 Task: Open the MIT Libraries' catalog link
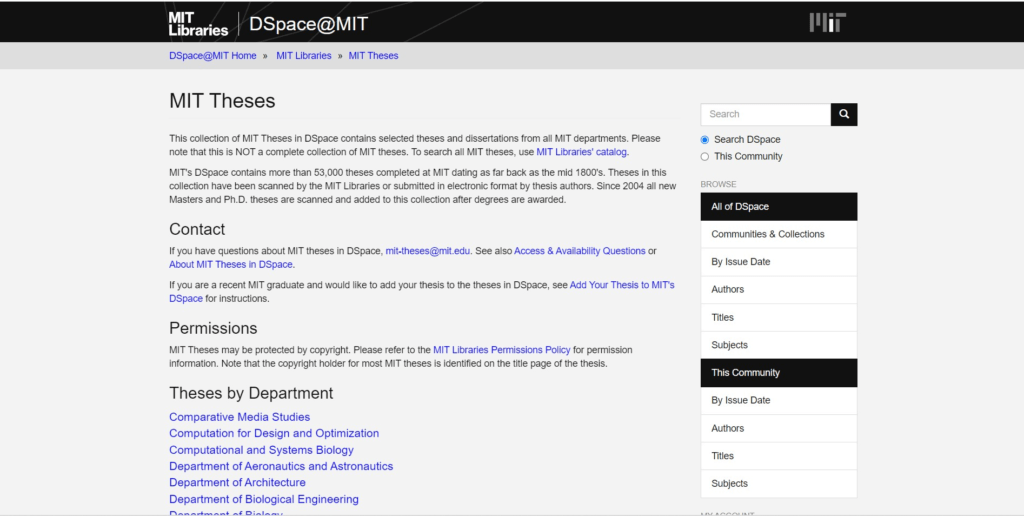(581, 152)
